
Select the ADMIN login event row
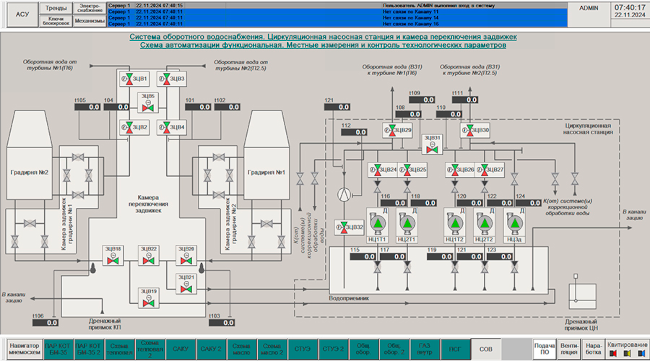337,6
